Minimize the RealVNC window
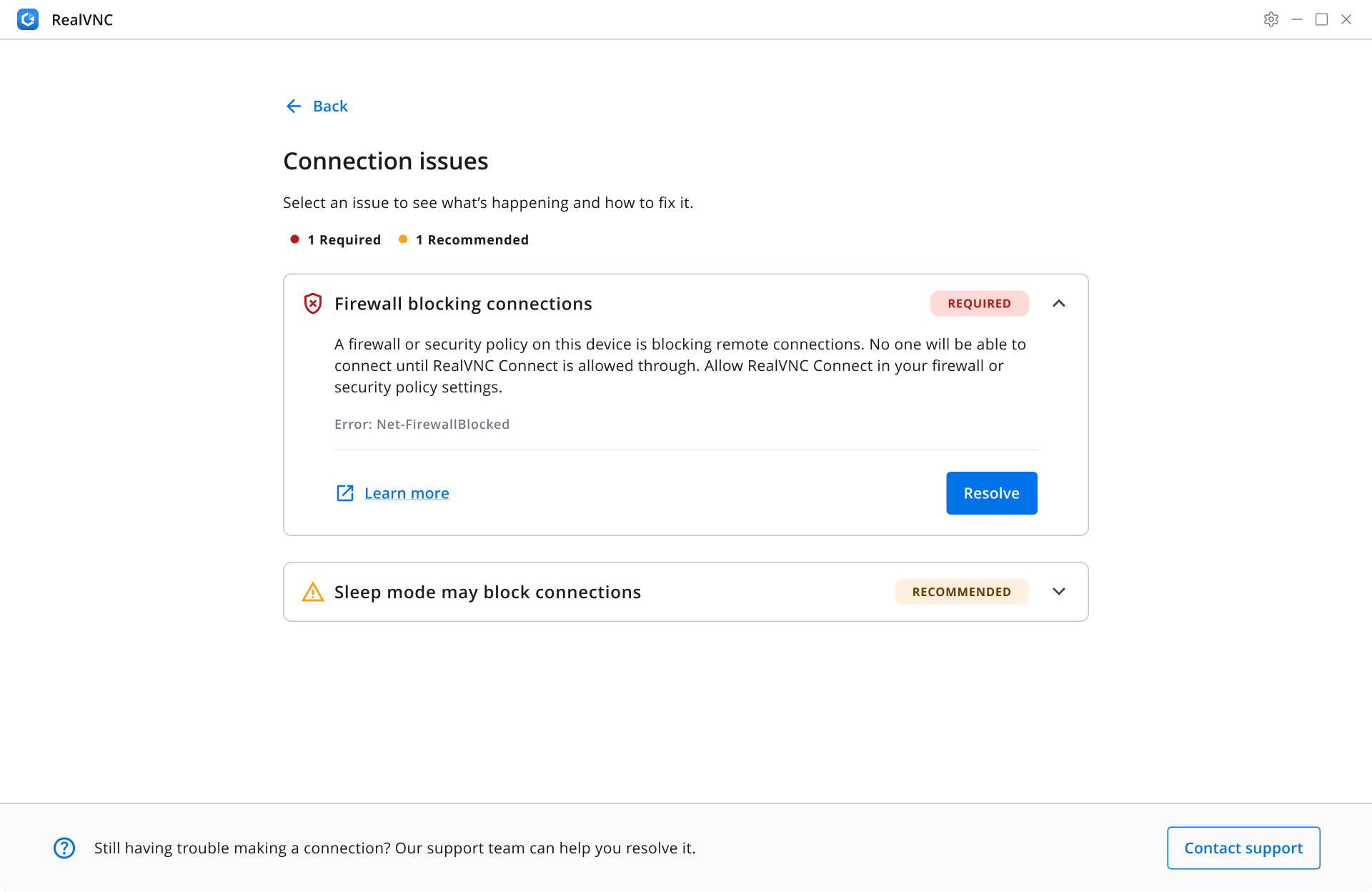1372x892 pixels. [x=1297, y=19]
